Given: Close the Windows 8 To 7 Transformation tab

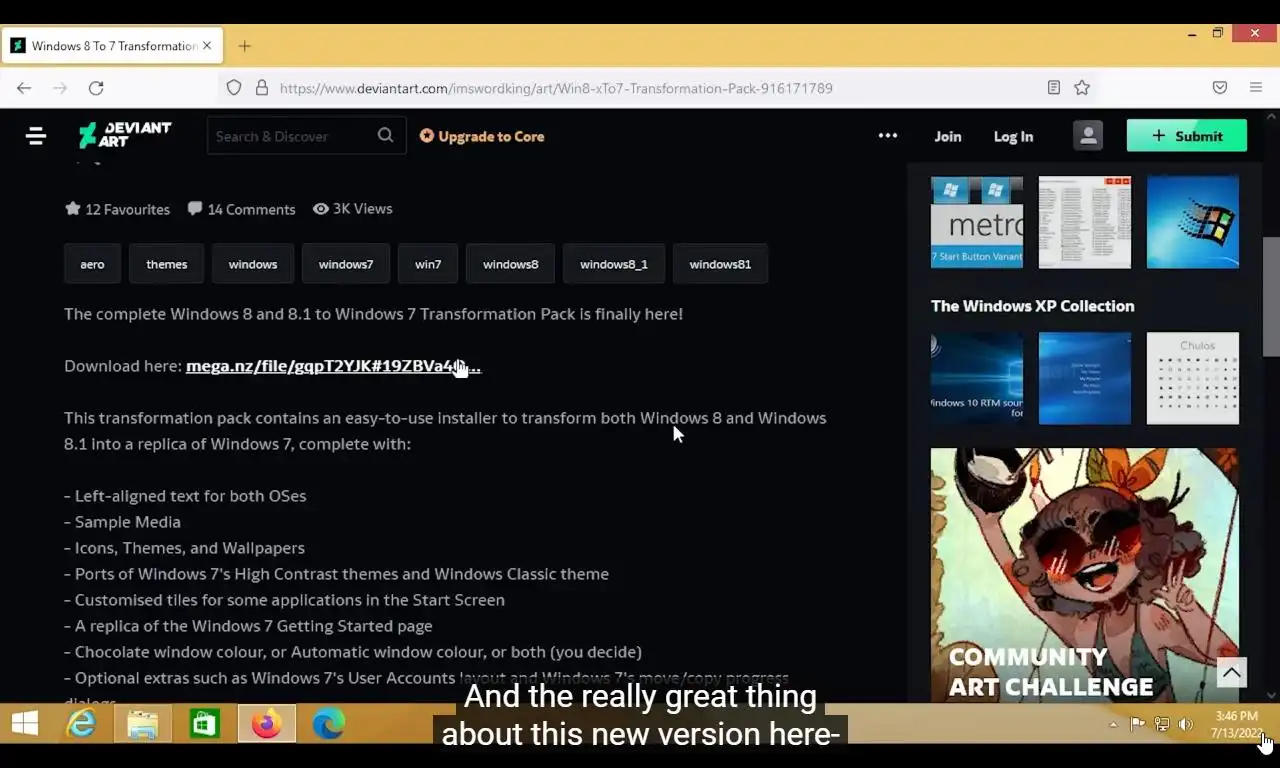Looking at the screenshot, I should tap(207, 46).
